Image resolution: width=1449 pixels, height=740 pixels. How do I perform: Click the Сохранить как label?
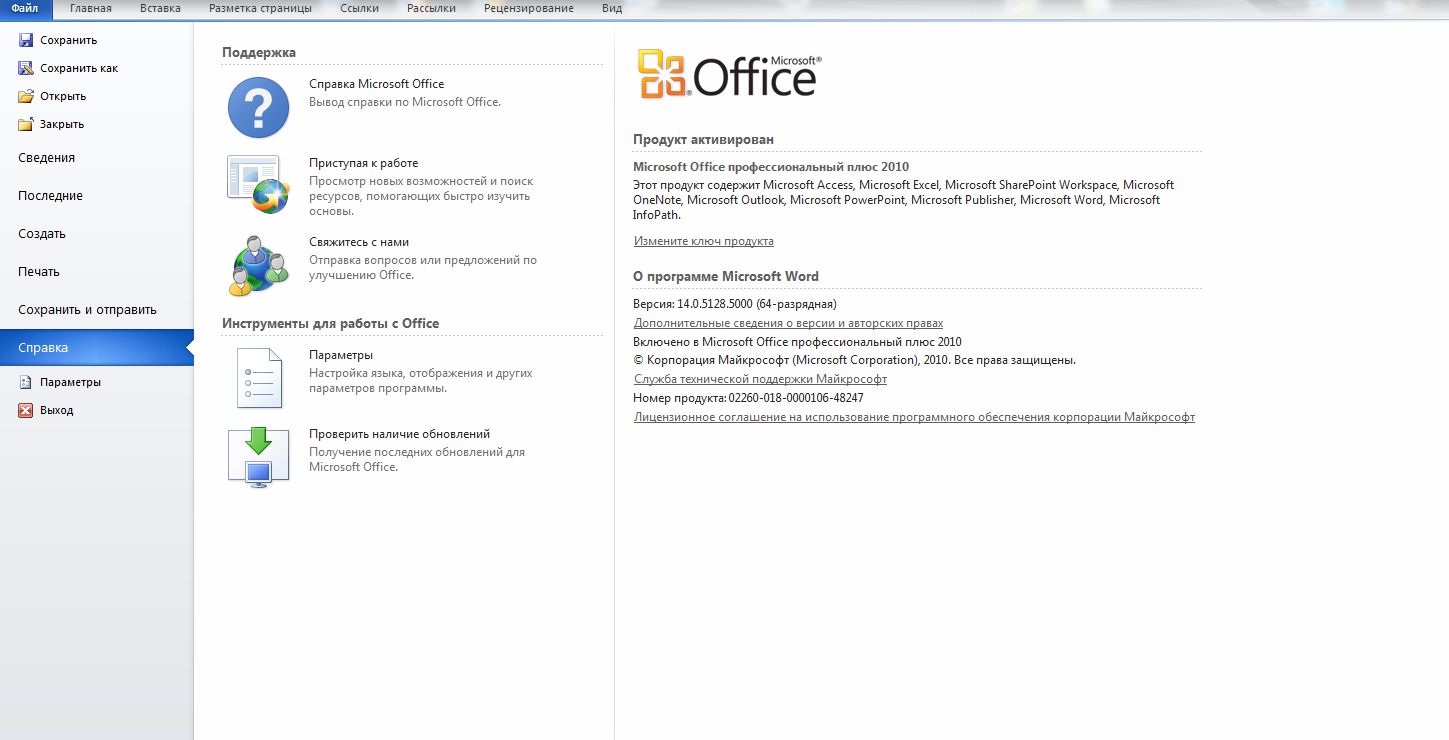(79, 68)
